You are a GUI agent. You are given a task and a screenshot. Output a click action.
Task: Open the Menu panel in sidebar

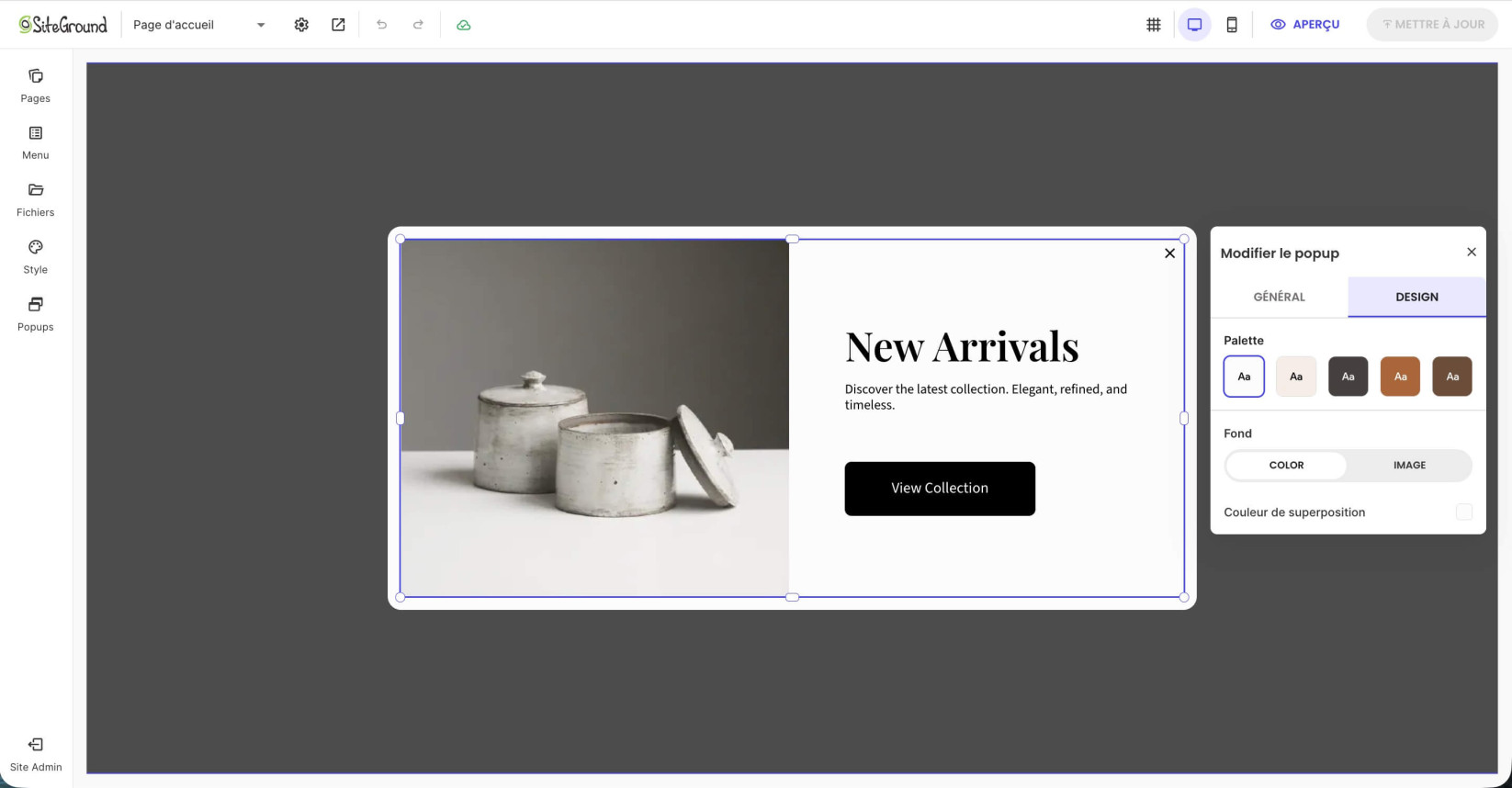click(36, 143)
